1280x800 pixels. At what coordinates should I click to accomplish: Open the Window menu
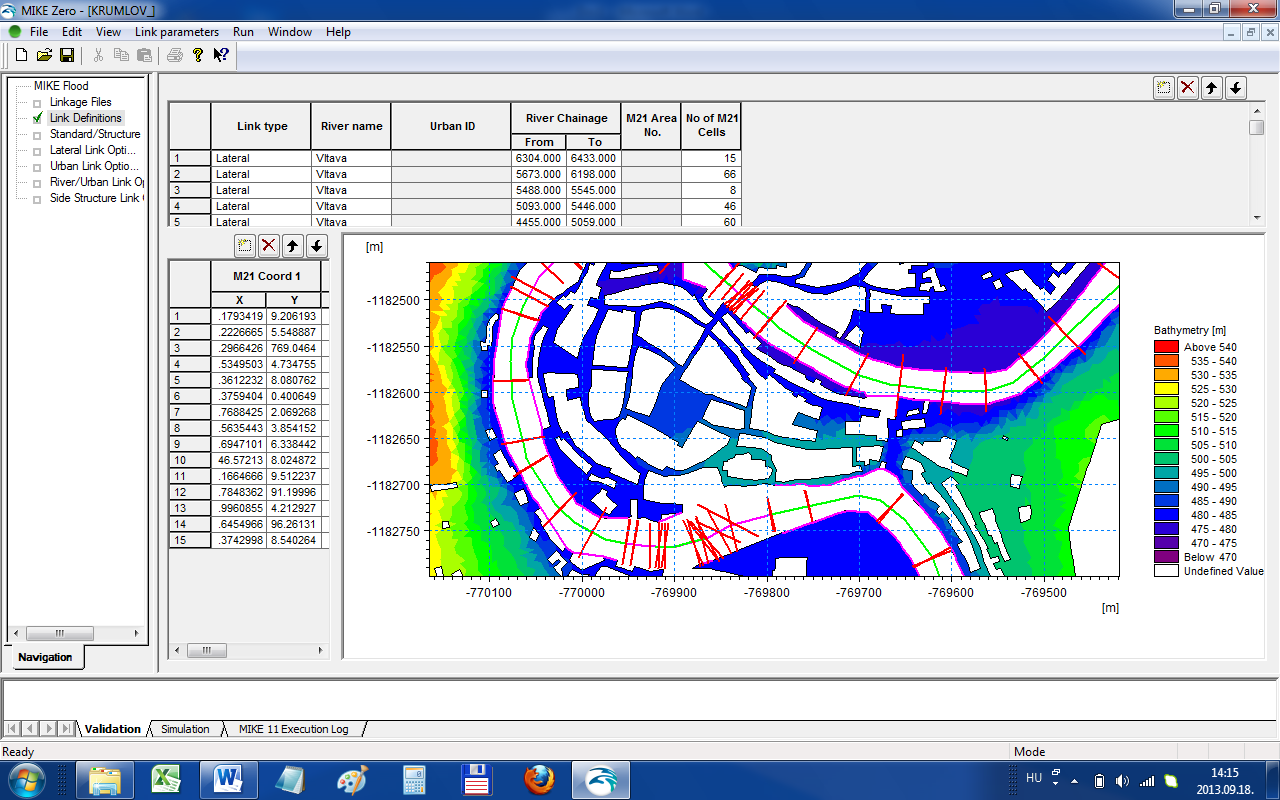click(290, 32)
